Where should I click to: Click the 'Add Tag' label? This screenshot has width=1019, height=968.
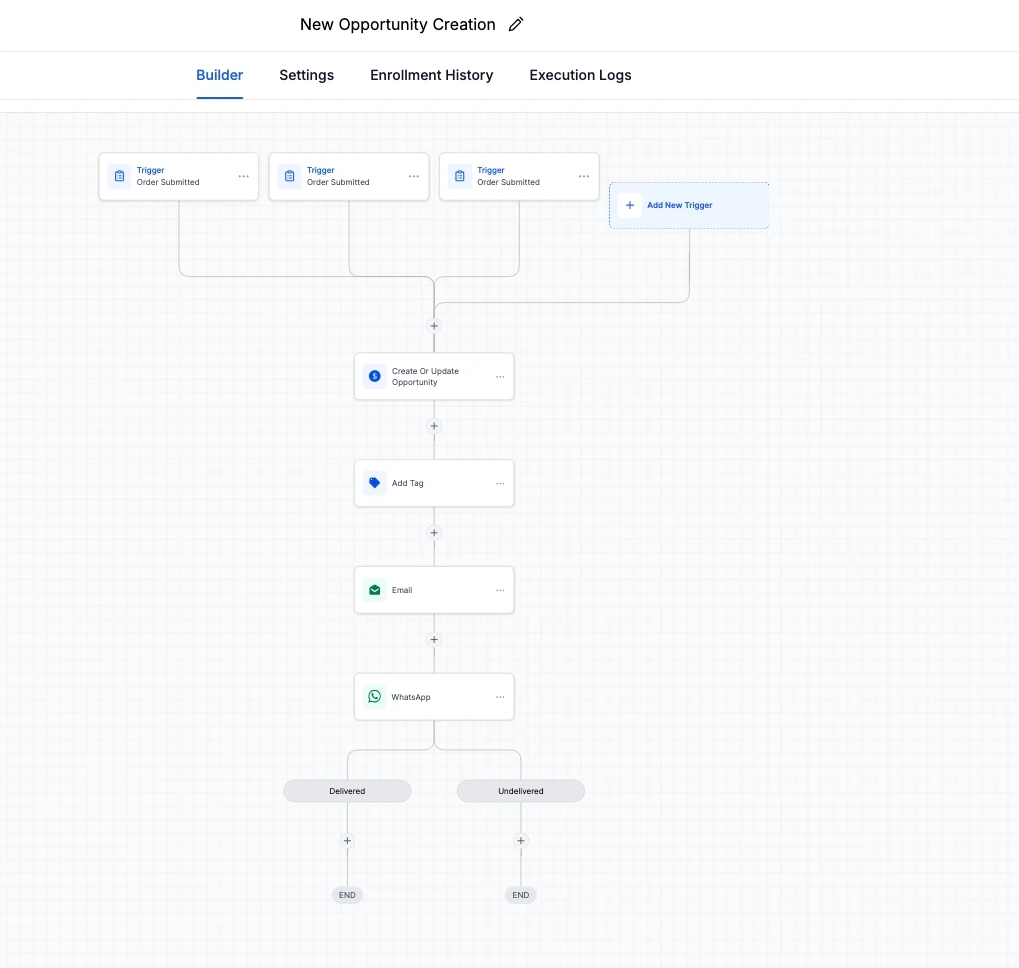407,483
